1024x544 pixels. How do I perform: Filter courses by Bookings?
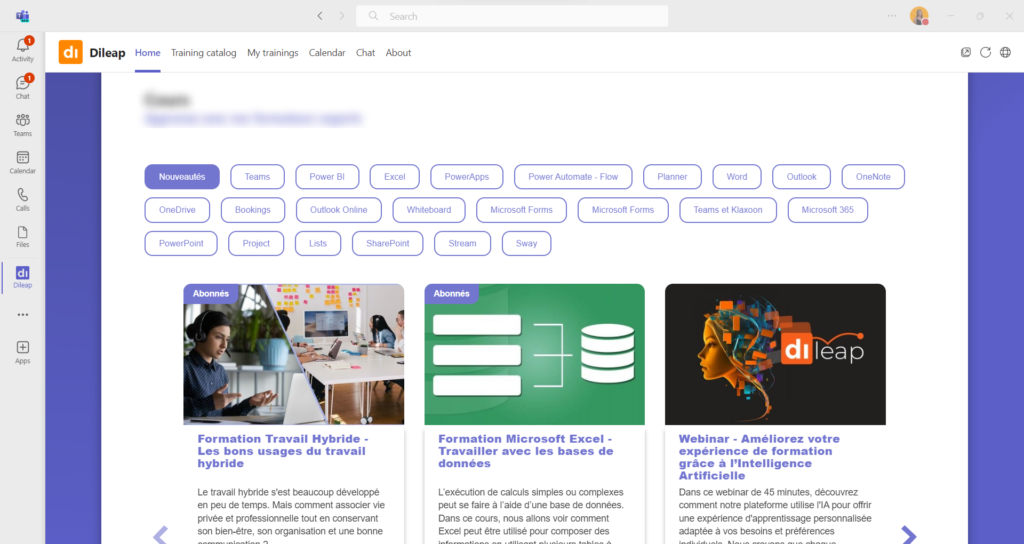(253, 210)
